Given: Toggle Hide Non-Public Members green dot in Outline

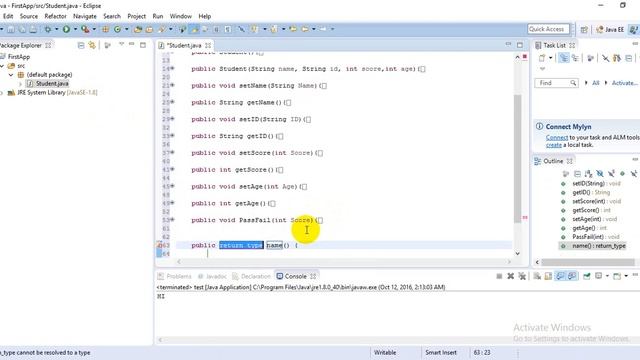Looking at the screenshot, I should click(x=622, y=174).
